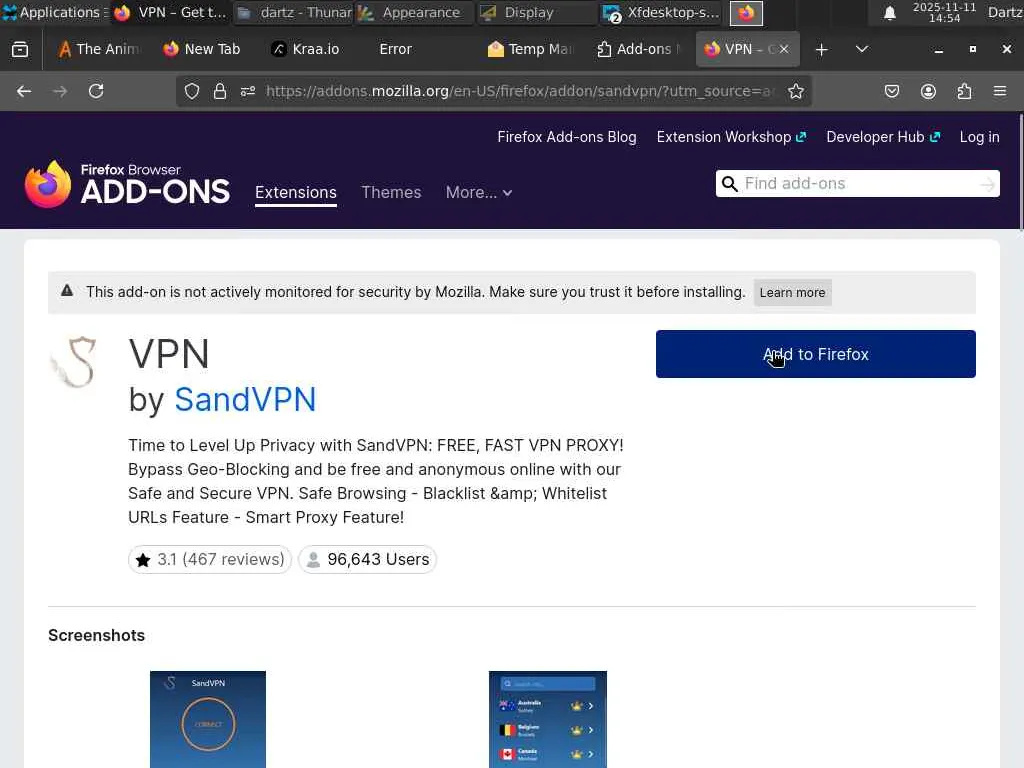
Task: Submit search with the arrow icon
Action: coord(987,185)
